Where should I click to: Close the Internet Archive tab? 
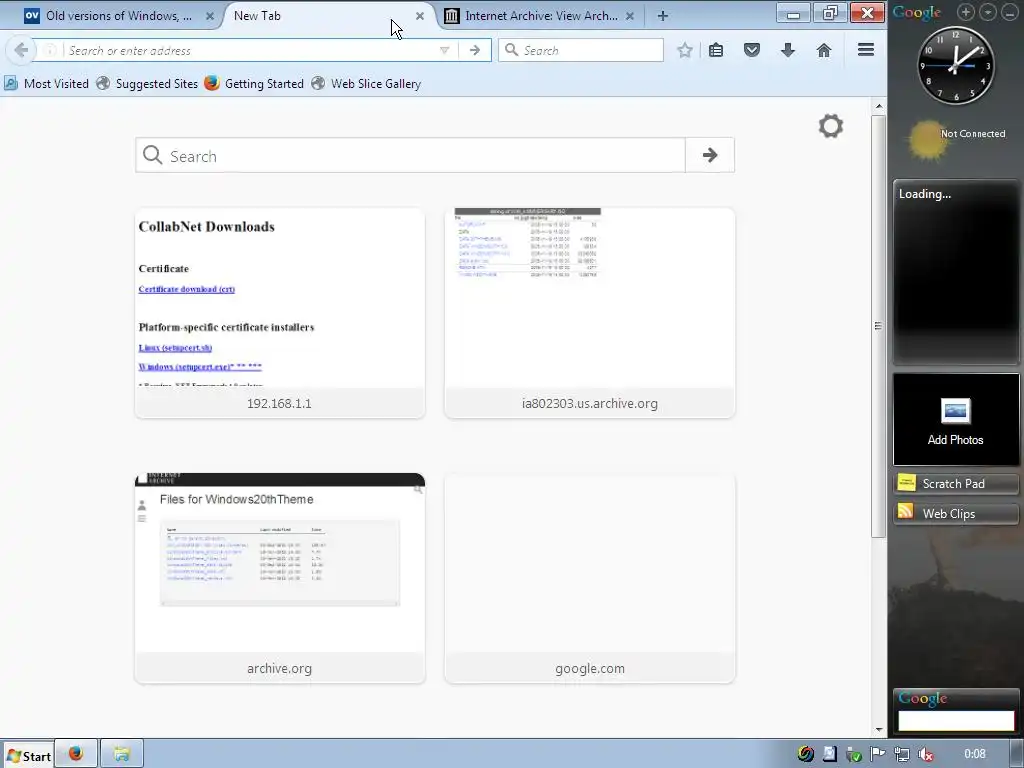[x=630, y=16]
